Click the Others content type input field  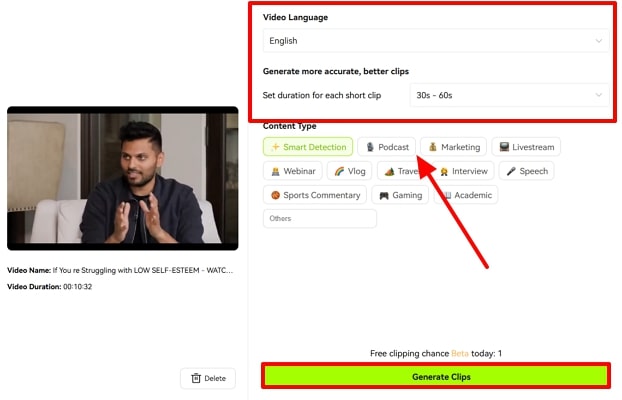click(x=319, y=218)
